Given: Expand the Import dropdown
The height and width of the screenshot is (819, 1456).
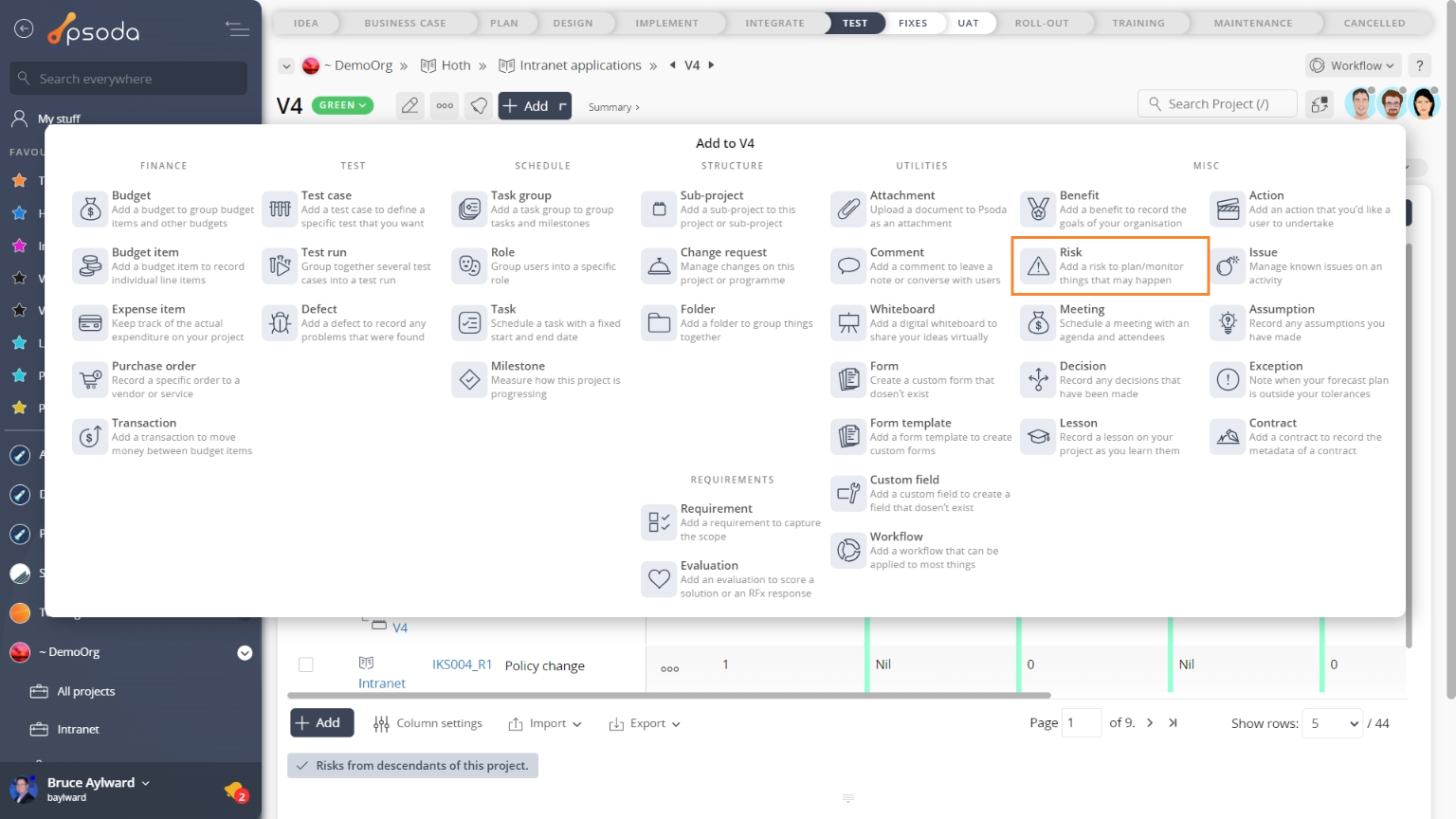Looking at the screenshot, I should (545, 723).
